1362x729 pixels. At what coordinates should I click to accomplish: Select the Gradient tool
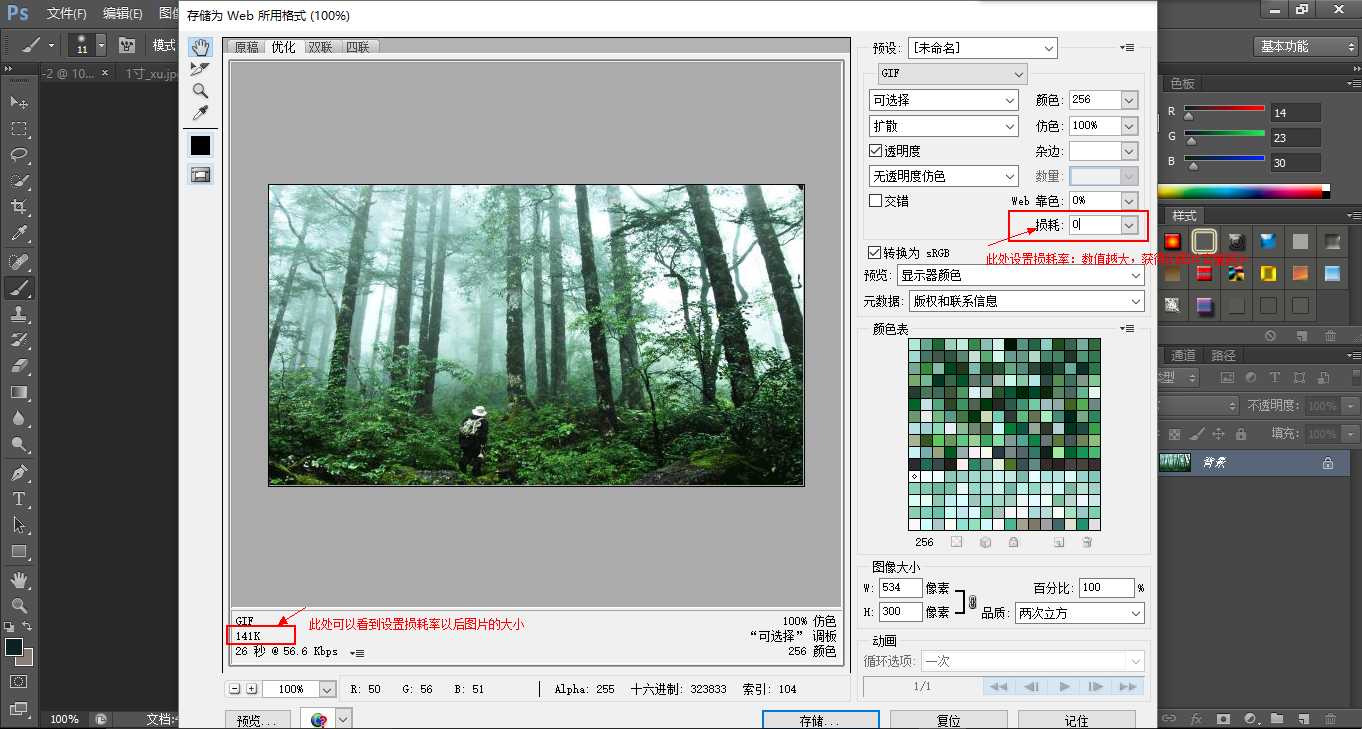[19, 392]
